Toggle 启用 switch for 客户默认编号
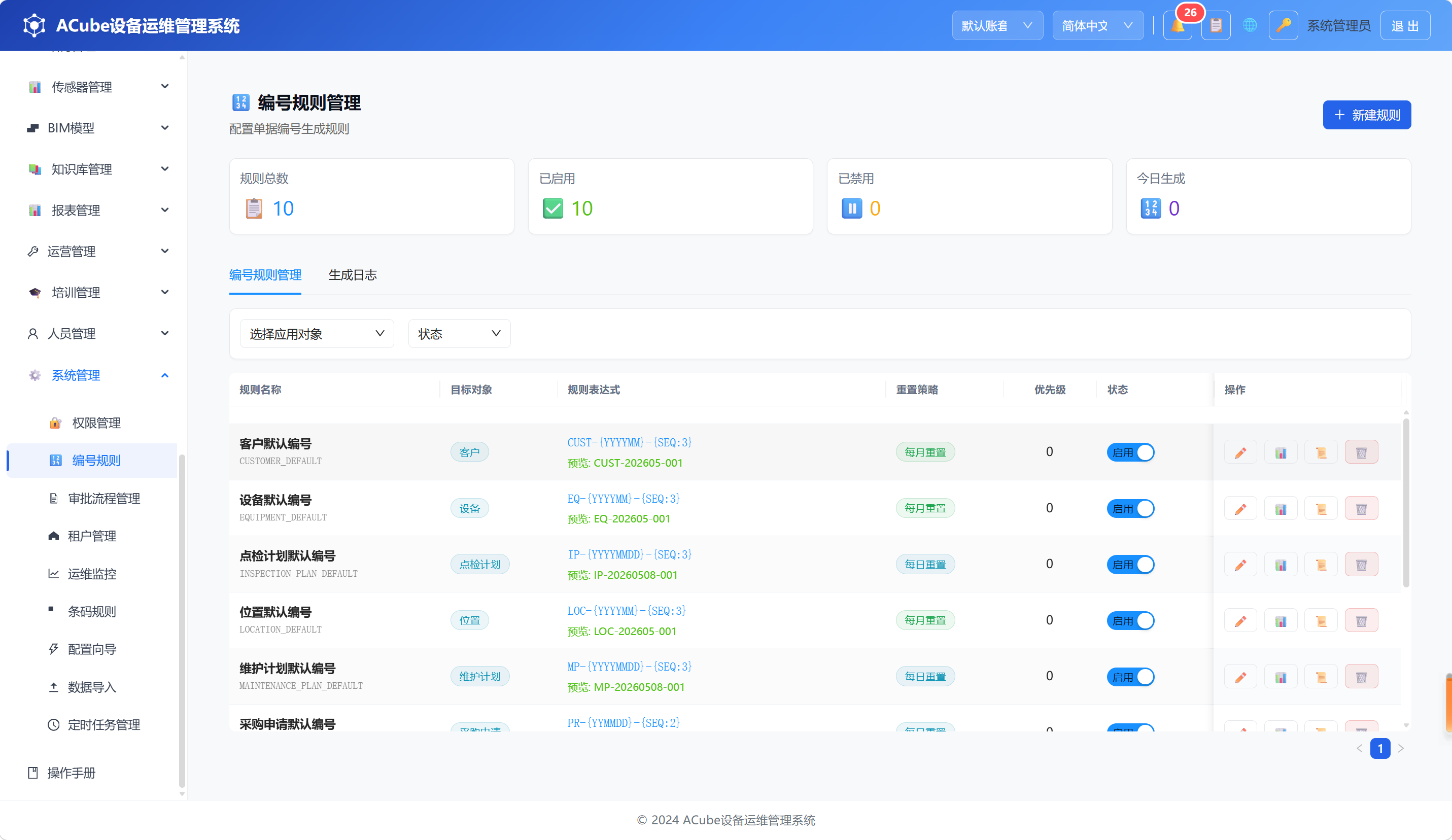Screen dimensions: 1452x840 coord(1130,452)
